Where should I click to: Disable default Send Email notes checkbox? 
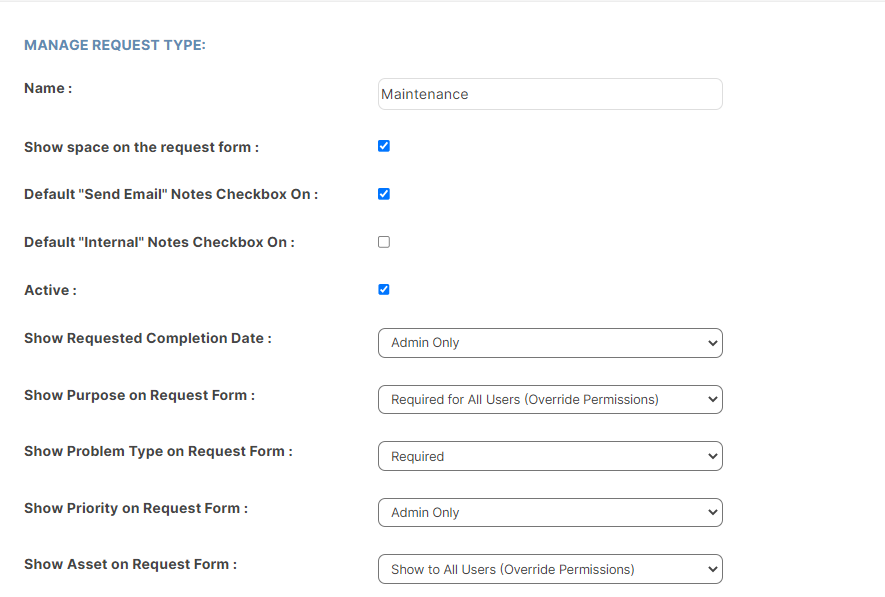[384, 194]
